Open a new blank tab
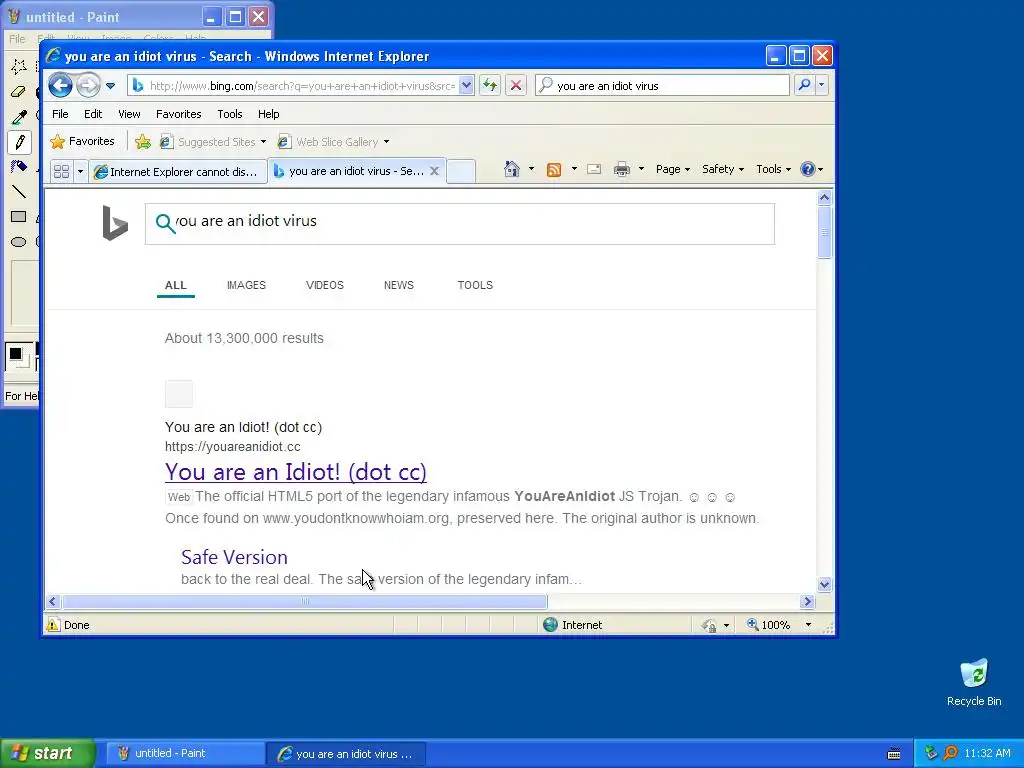The height and width of the screenshot is (768, 1024). point(461,171)
